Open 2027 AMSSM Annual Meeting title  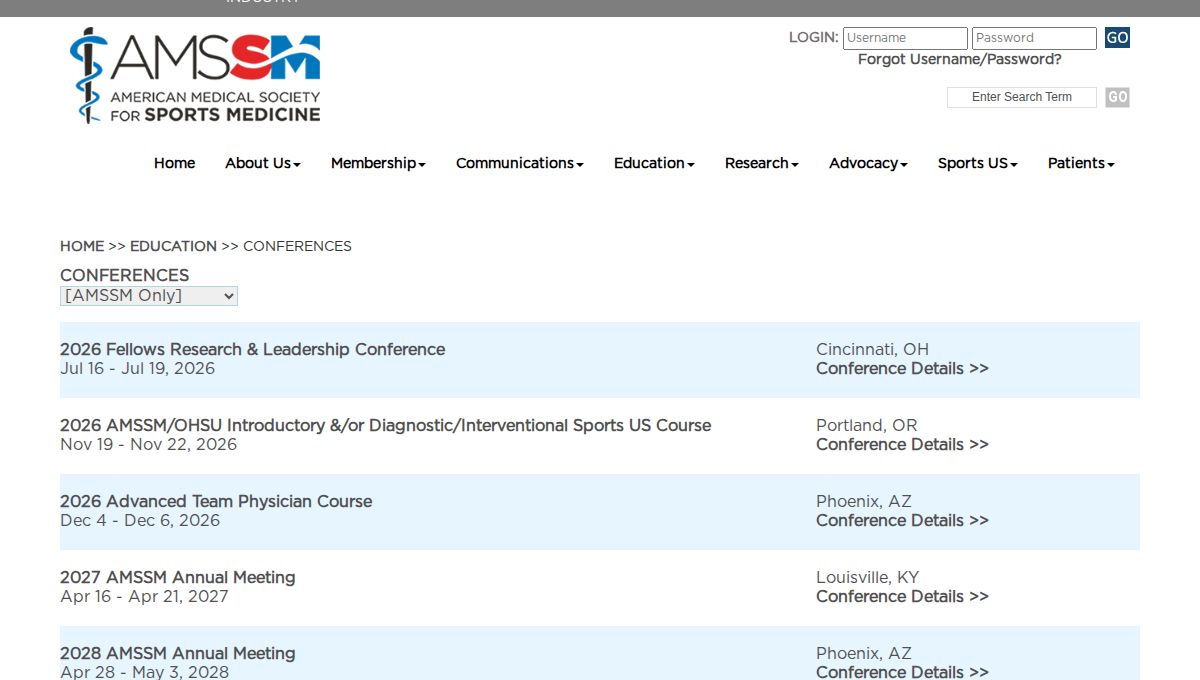pyautogui.click(x=178, y=577)
